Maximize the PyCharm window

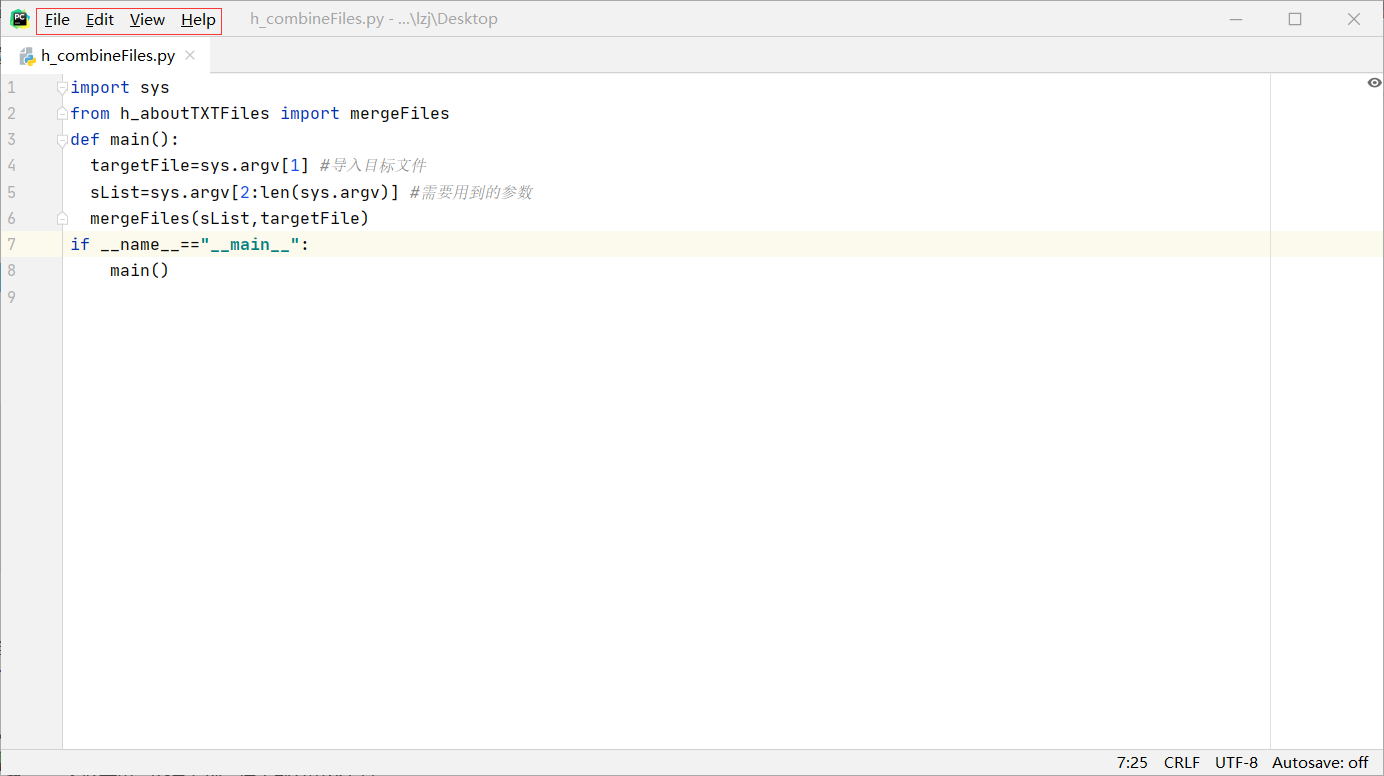coord(1295,19)
